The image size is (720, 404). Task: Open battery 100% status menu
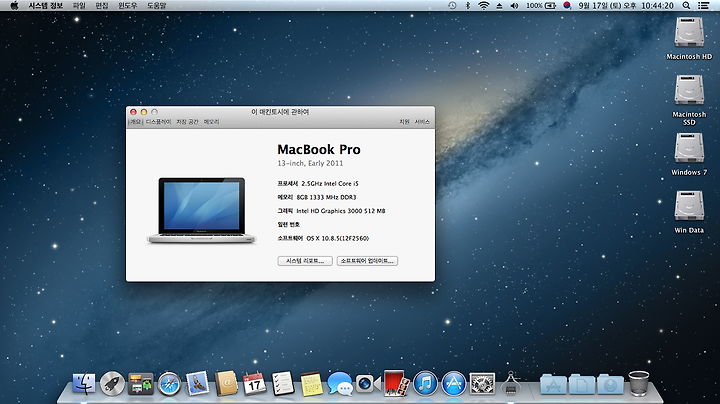(541, 6)
